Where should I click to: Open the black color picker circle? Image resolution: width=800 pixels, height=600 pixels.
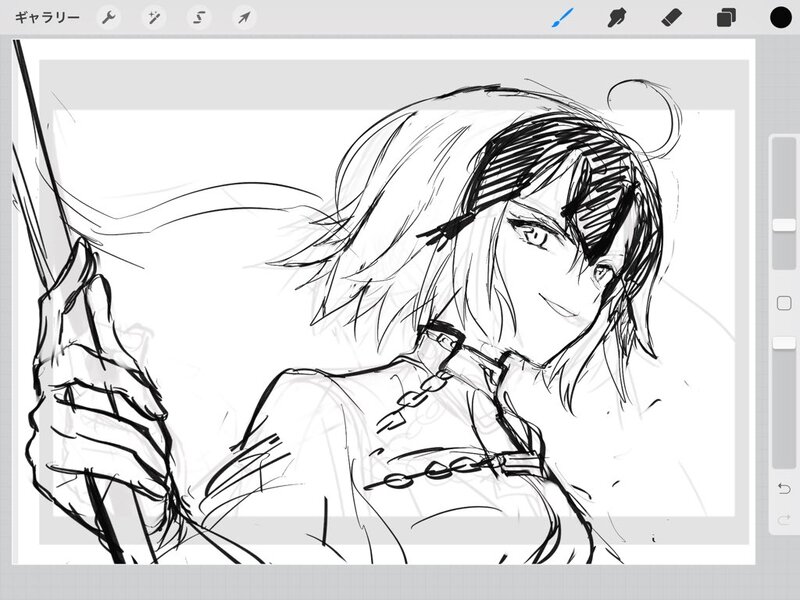point(781,18)
